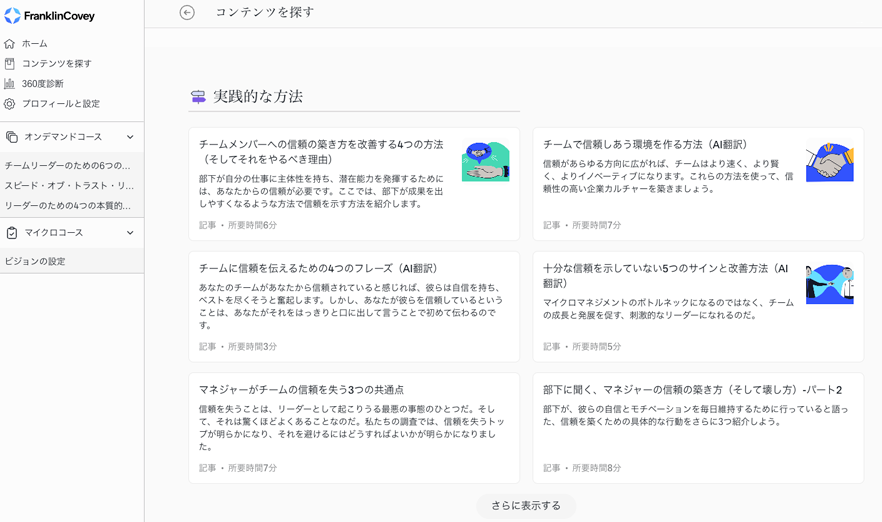Viewport: 882px width, 522px height.
Task: Click the home icon in sidebar
Action: [10, 44]
